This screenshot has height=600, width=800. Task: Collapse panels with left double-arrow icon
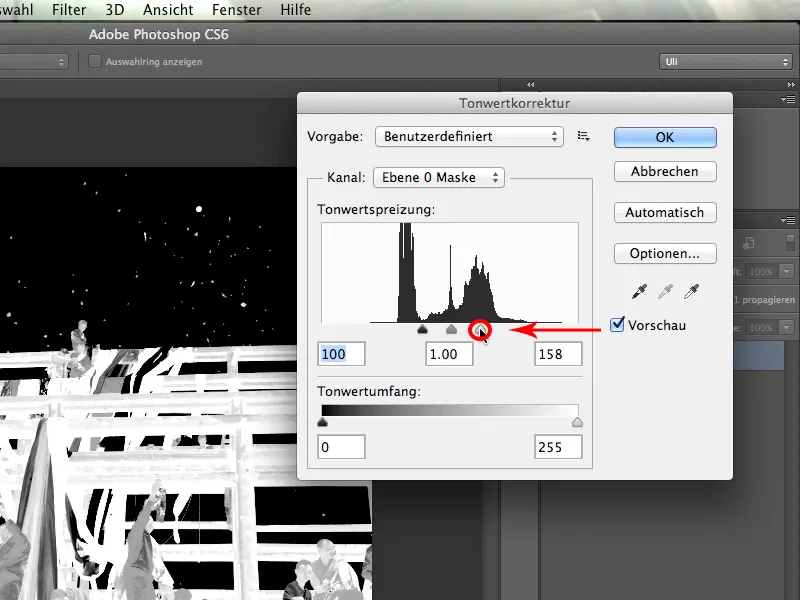[x=531, y=85]
